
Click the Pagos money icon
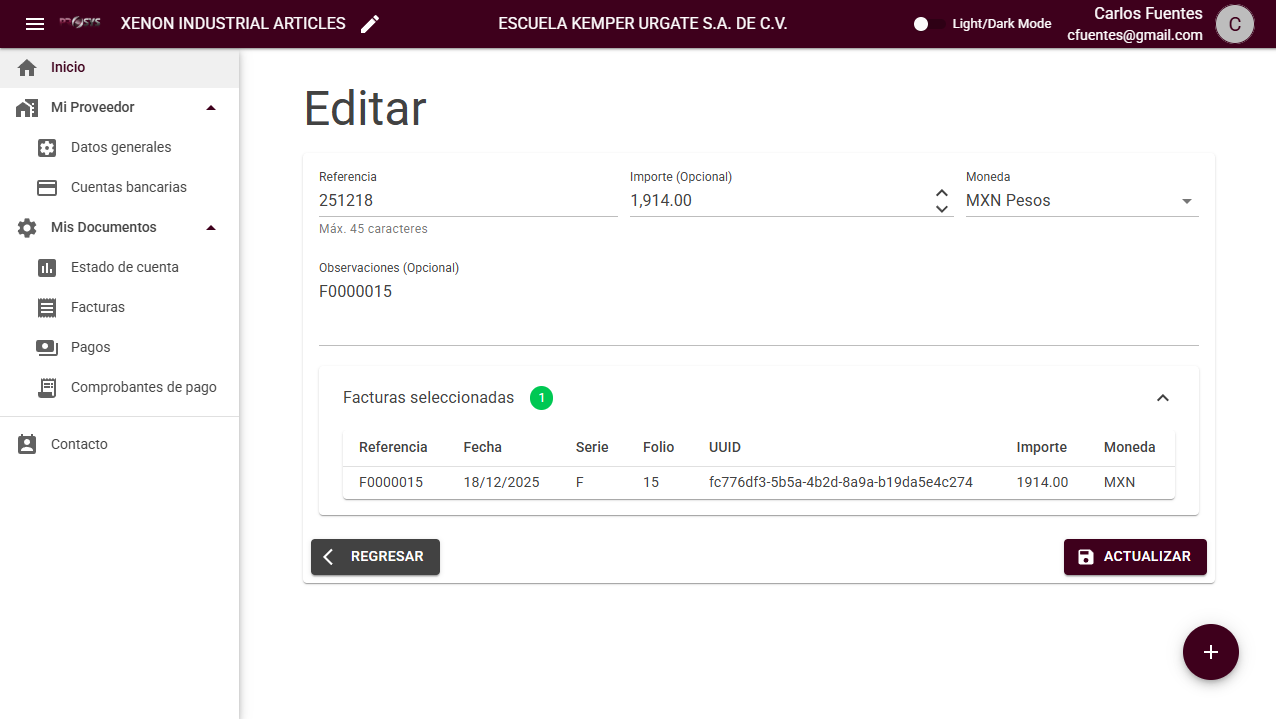pyautogui.click(x=47, y=348)
